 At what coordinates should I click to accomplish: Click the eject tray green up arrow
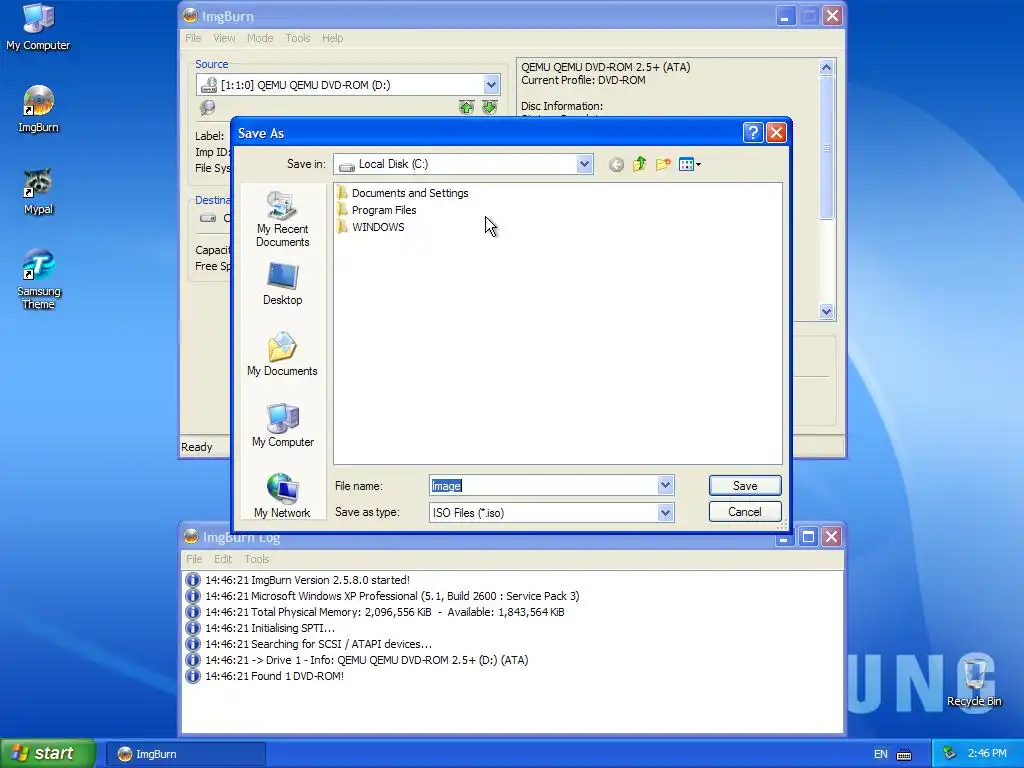tap(466, 107)
